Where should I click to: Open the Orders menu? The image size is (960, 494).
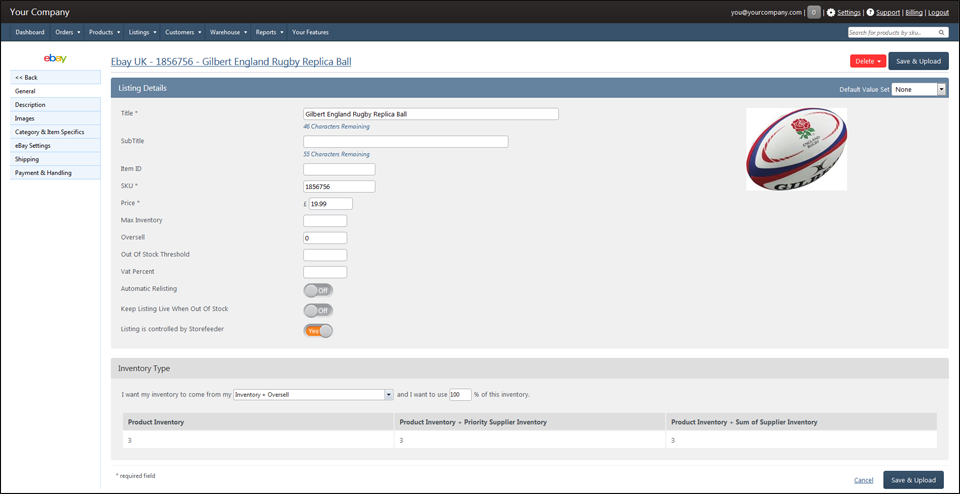click(x=67, y=32)
